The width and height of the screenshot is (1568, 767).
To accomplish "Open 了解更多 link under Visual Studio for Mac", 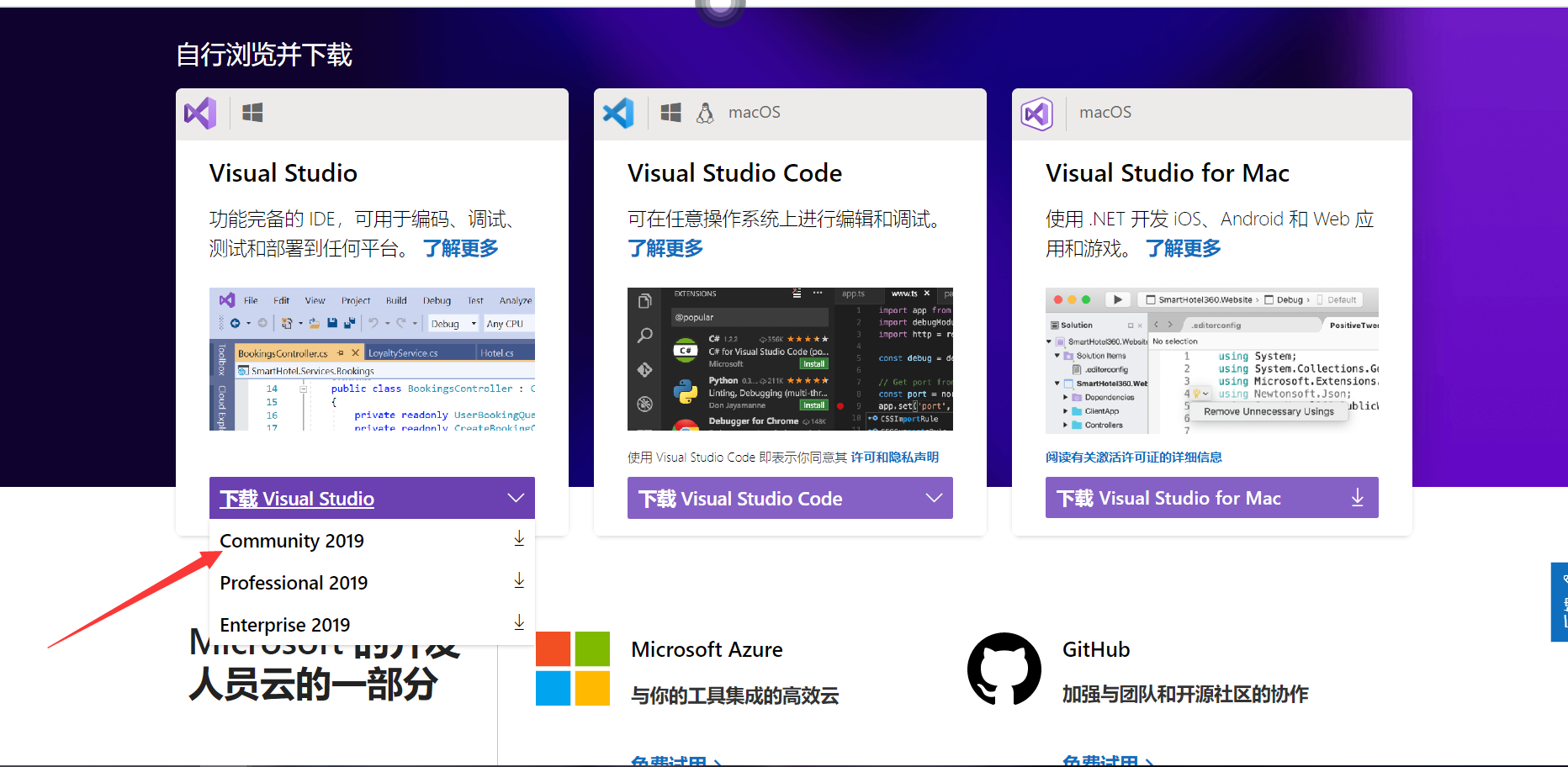I will pyautogui.click(x=1183, y=248).
